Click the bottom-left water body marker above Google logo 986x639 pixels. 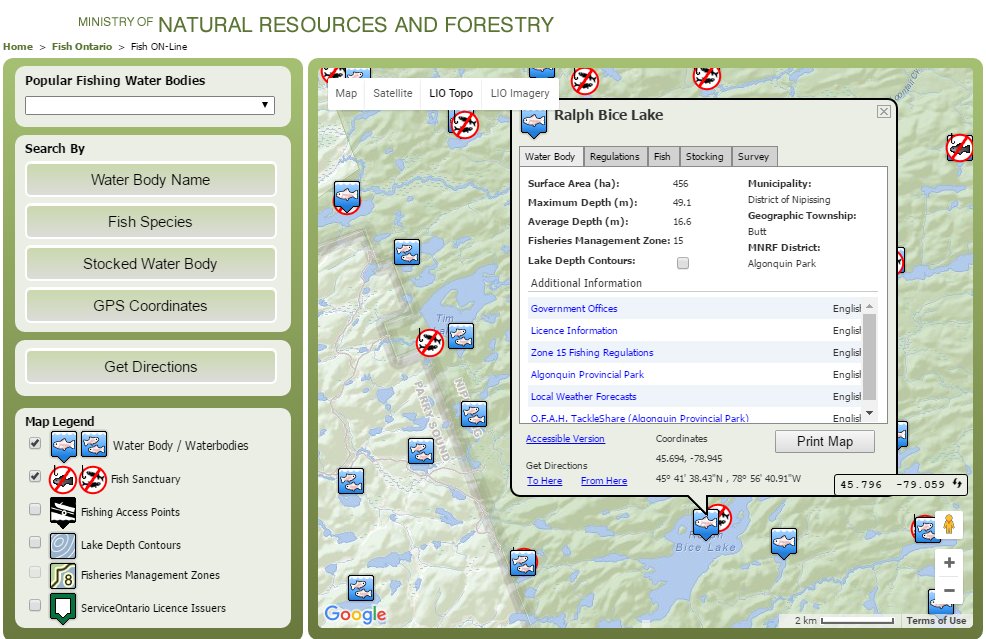click(360, 589)
